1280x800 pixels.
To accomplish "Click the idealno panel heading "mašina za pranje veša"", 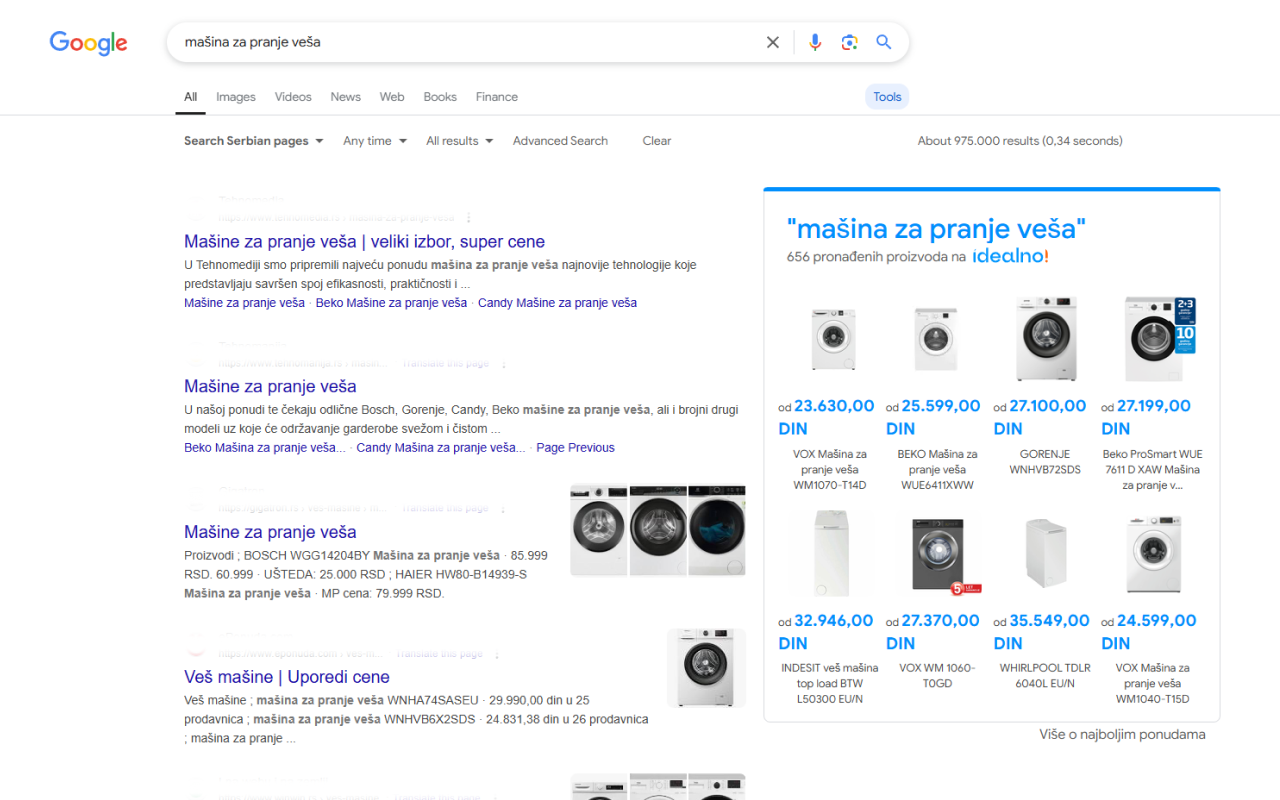I will point(936,229).
